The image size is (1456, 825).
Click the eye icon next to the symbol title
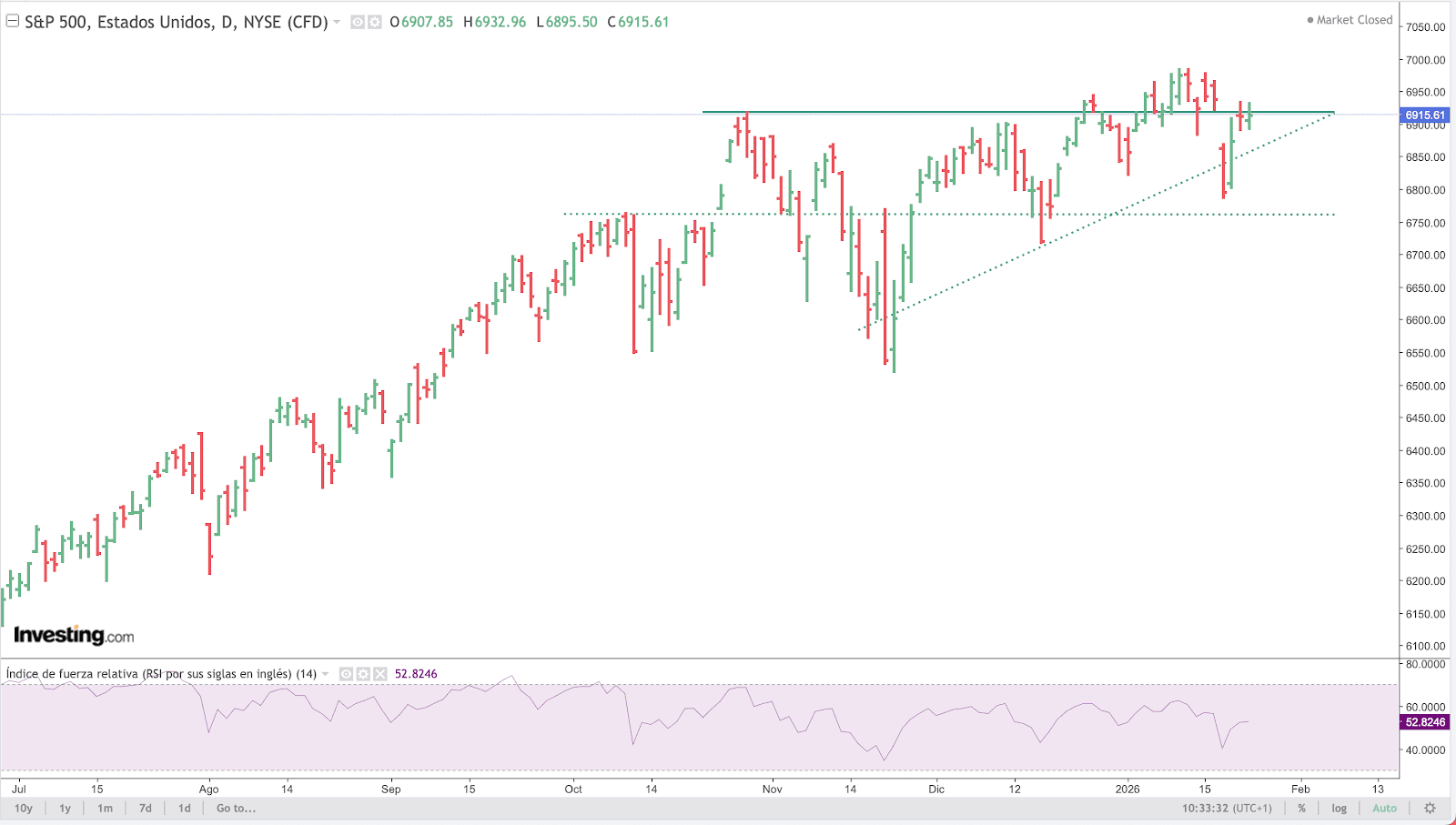(358, 22)
